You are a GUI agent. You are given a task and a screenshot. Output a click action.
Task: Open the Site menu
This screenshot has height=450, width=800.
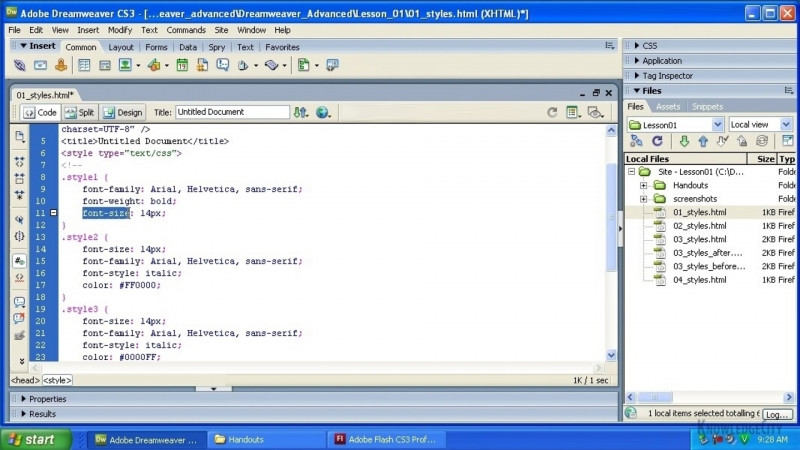tap(221, 30)
